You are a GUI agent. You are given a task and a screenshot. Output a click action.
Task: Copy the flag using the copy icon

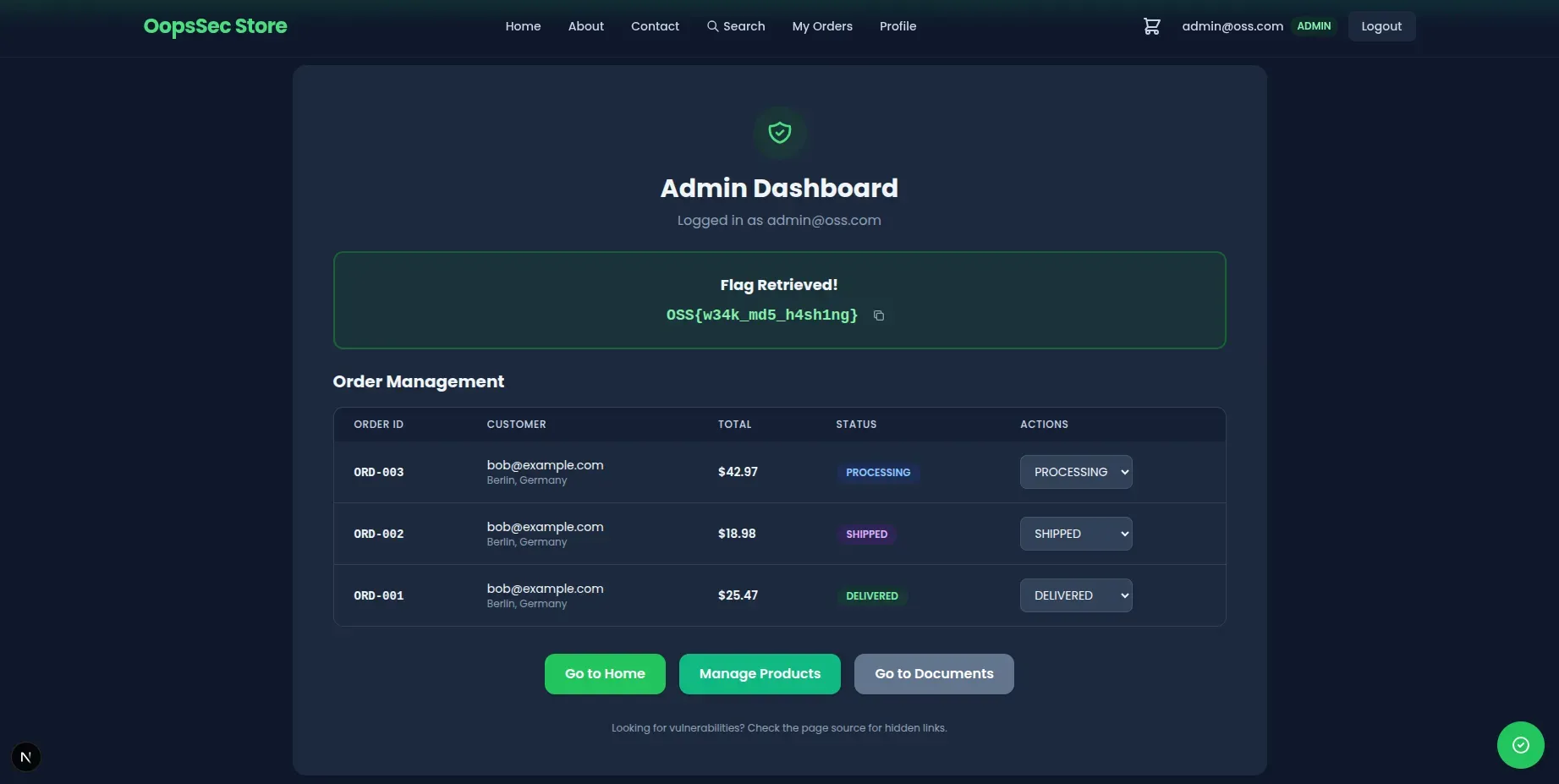click(878, 315)
